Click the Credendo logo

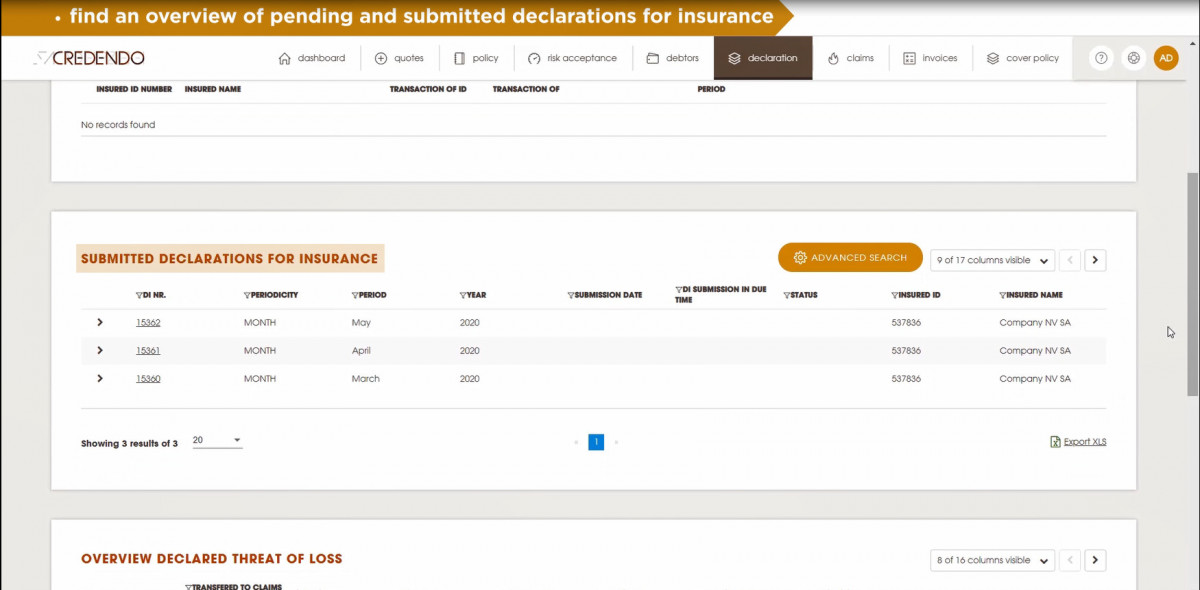[89, 58]
